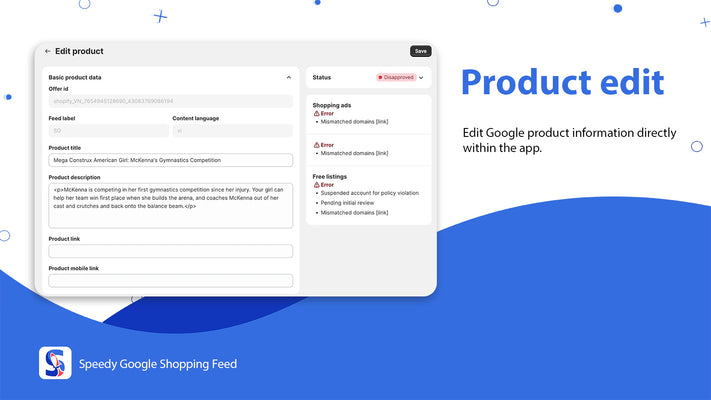Click the Offer id field
Viewport: 711px width, 400px height.
click(170, 101)
